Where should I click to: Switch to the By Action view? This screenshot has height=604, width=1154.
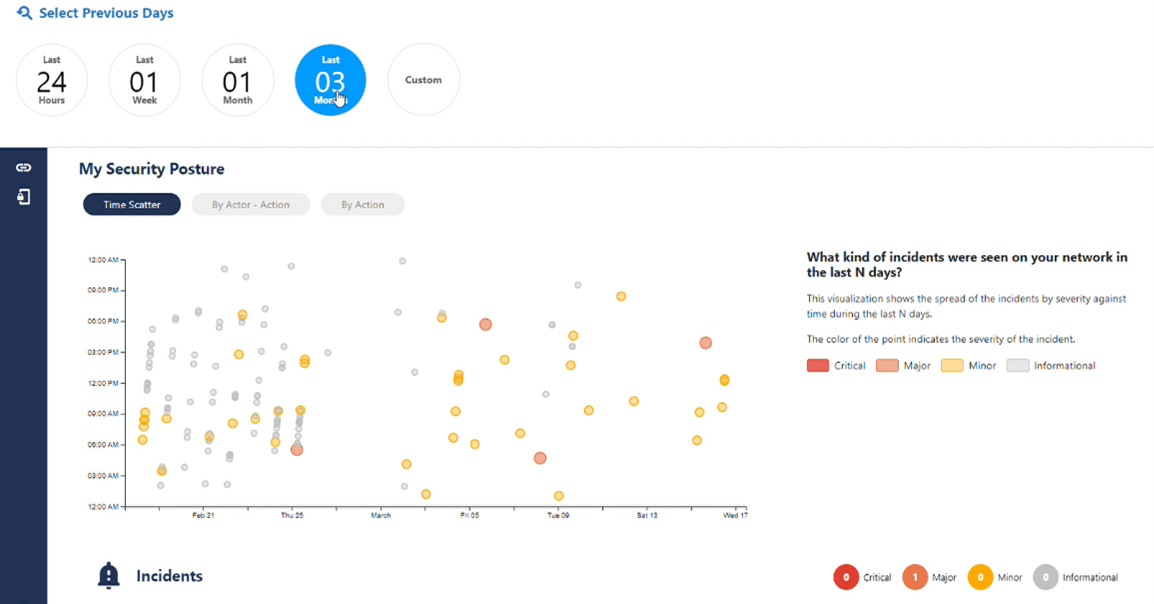click(x=362, y=205)
